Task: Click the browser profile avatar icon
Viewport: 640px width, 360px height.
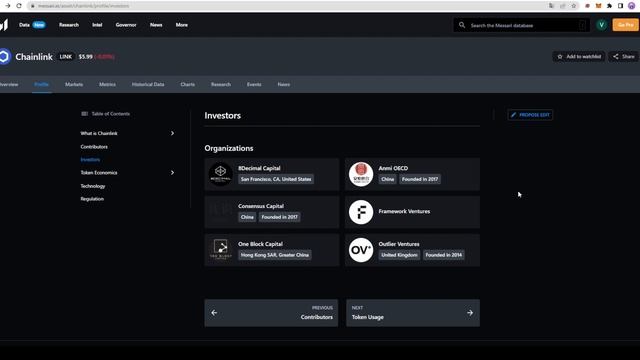Action: (631, 6)
